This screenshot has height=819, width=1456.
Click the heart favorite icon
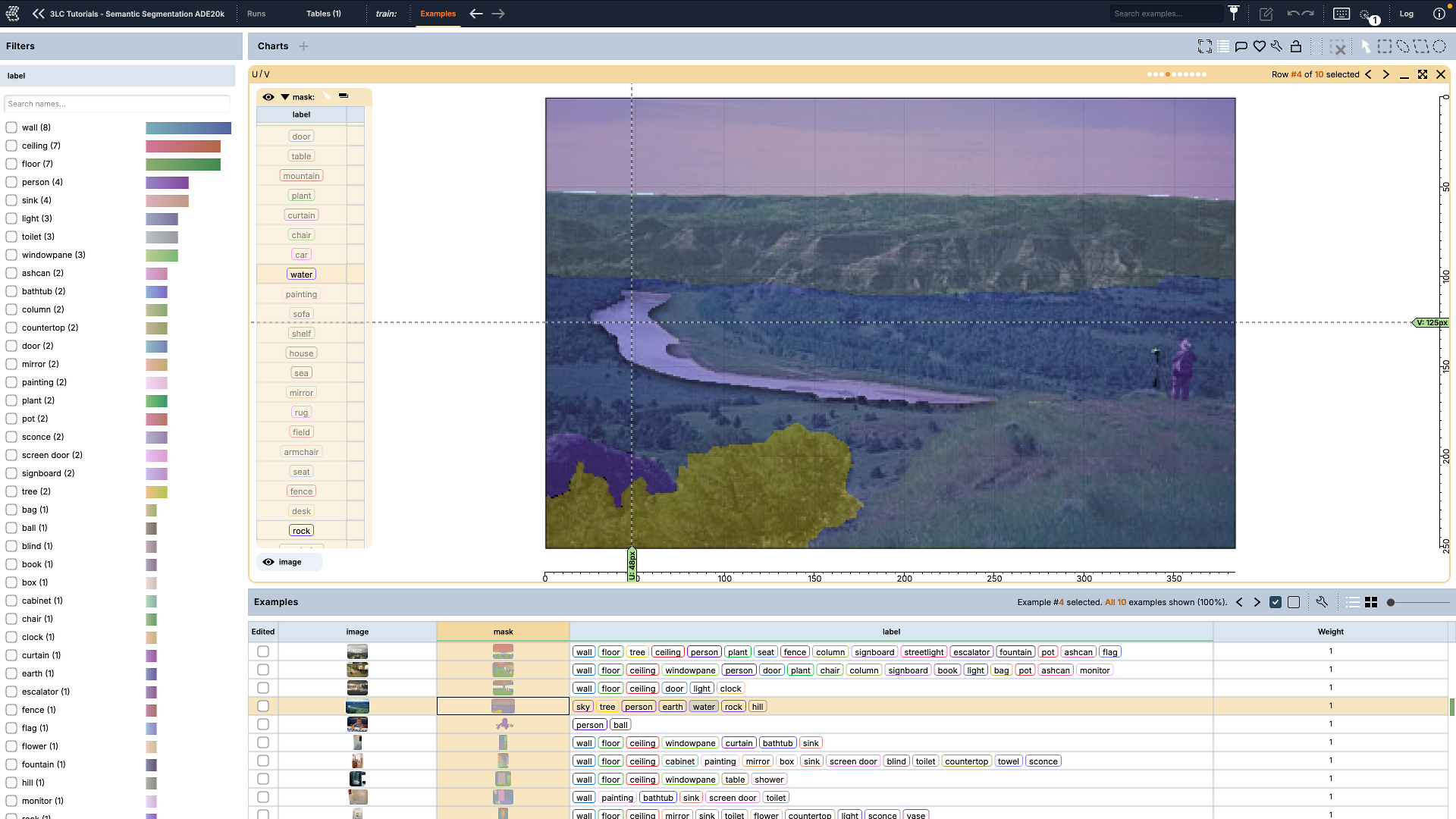coord(1260,46)
